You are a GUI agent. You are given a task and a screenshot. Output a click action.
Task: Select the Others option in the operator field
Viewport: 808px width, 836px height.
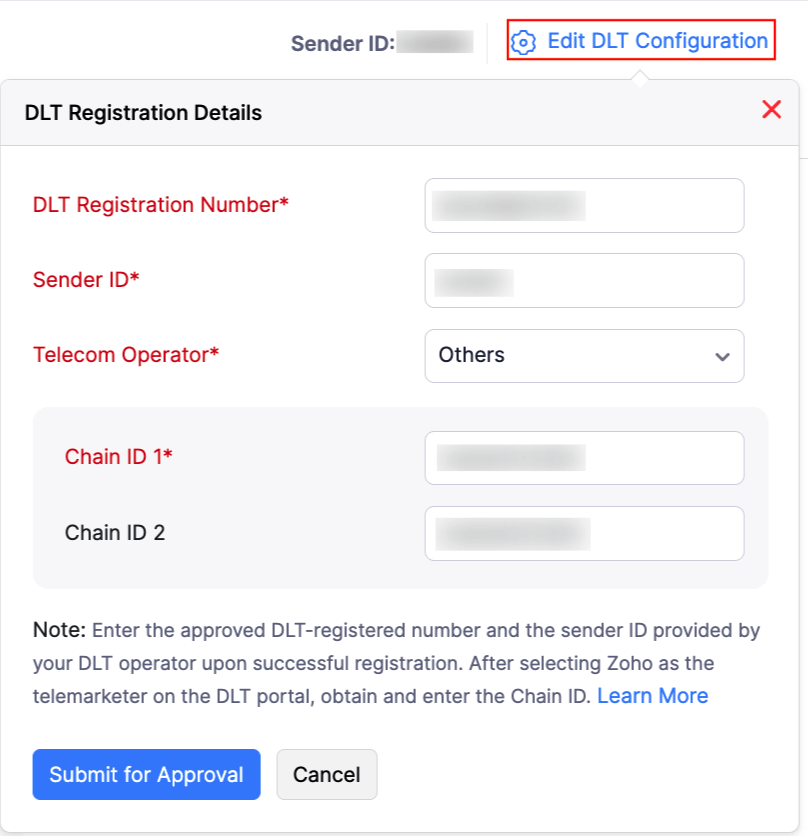point(471,356)
